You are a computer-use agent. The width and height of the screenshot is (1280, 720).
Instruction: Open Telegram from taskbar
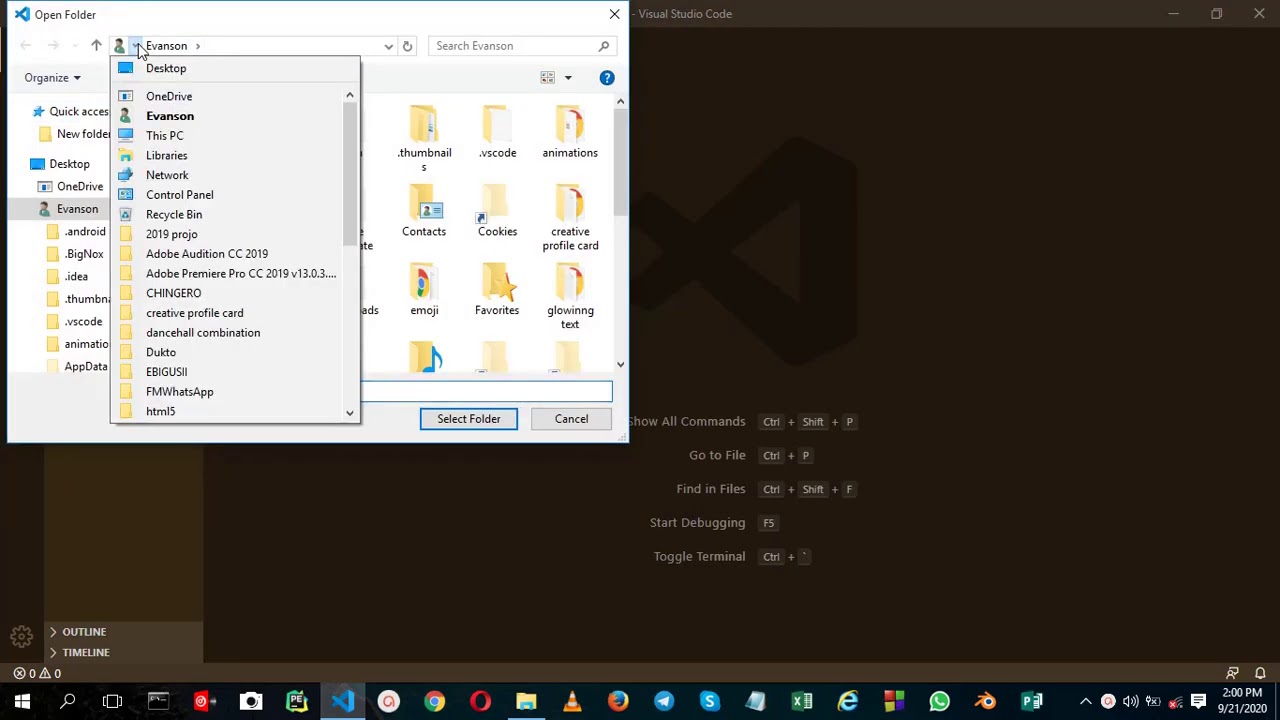click(x=664, y=702)
